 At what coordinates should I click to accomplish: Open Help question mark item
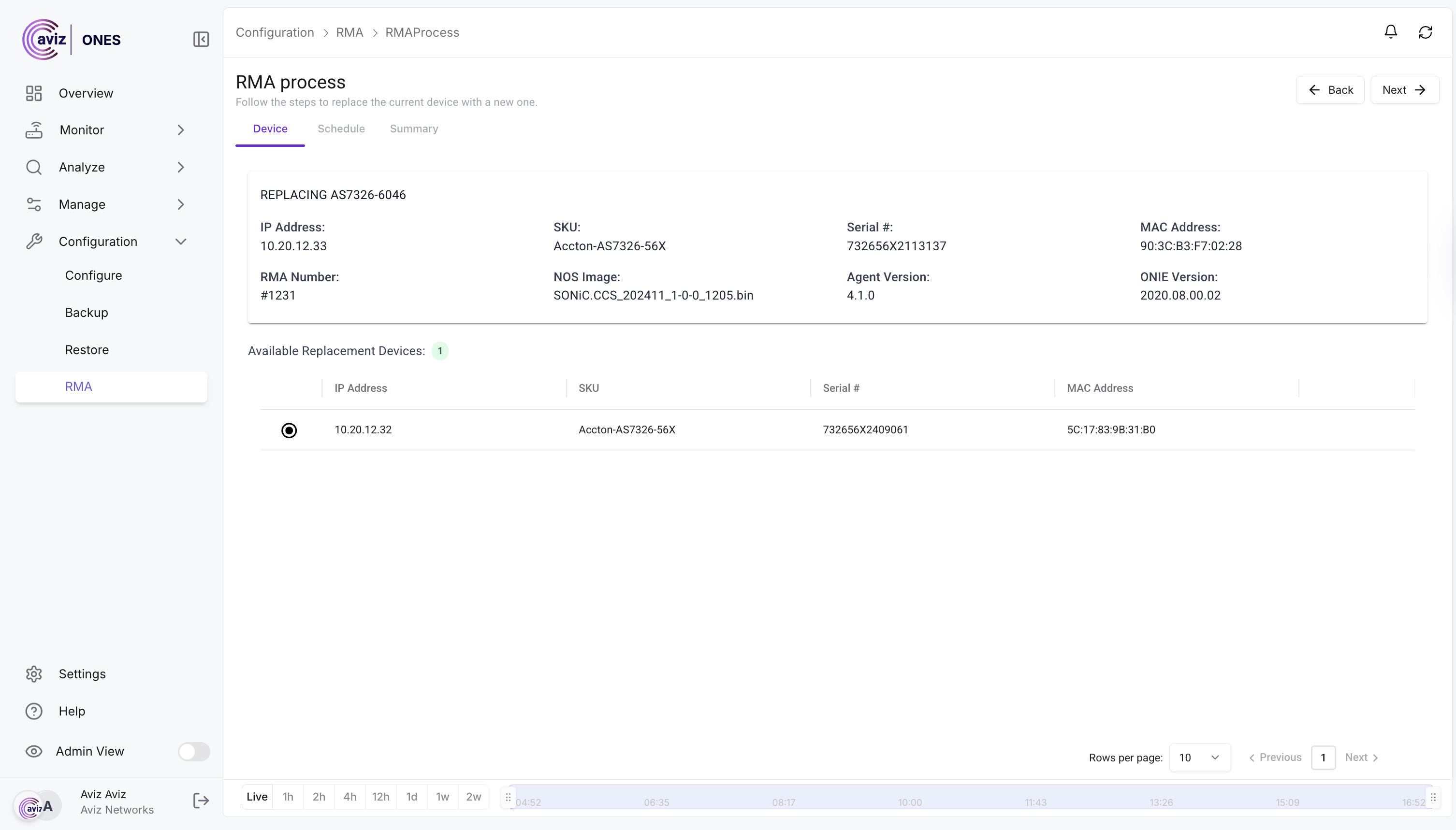coord(34,711)
